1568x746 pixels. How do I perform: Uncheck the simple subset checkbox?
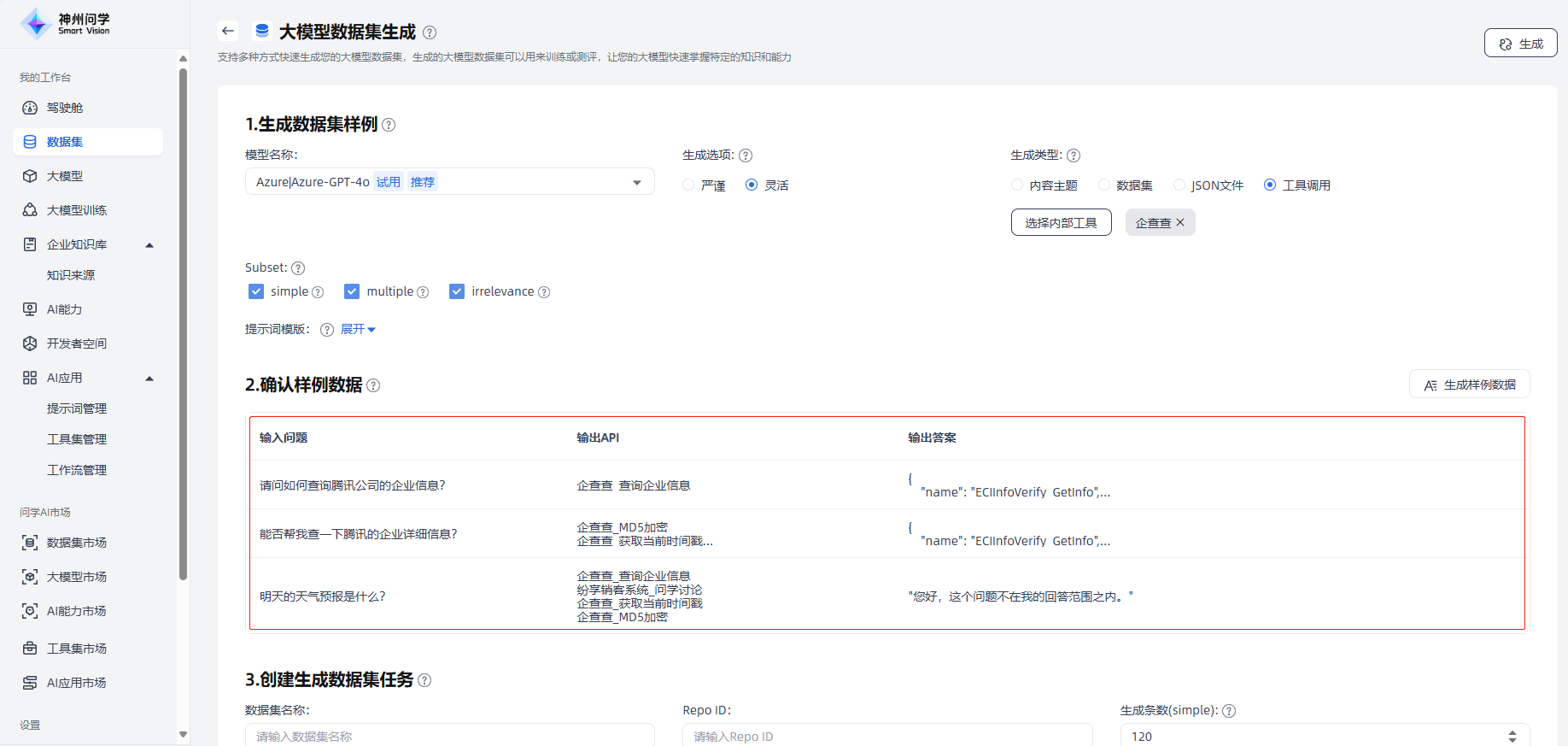pos(256,291)
